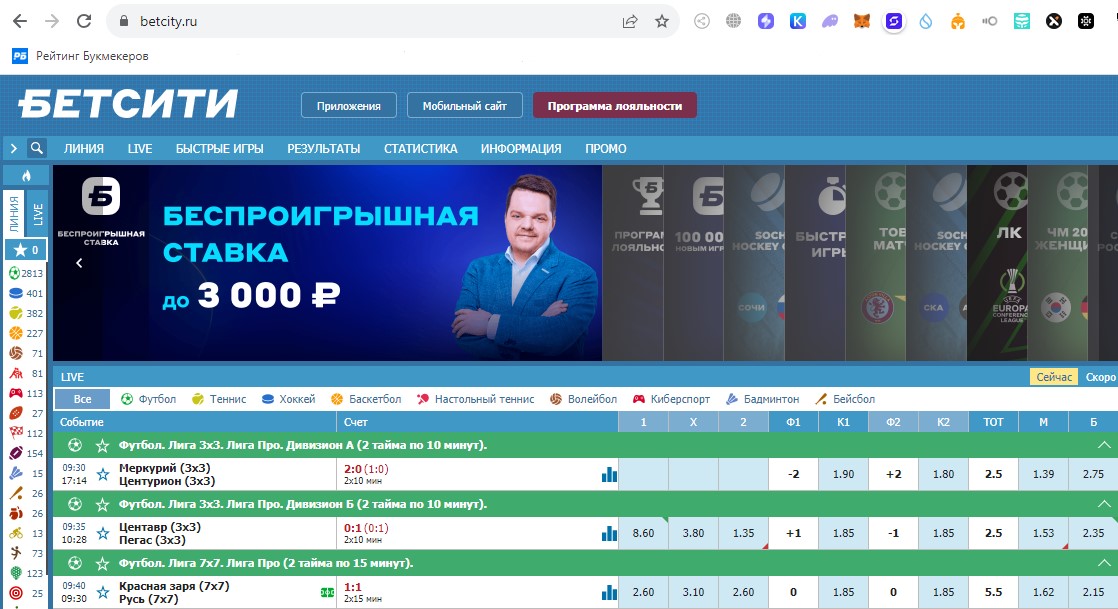
Task: Filter live events by Теннис
Action: coord(219,399)
